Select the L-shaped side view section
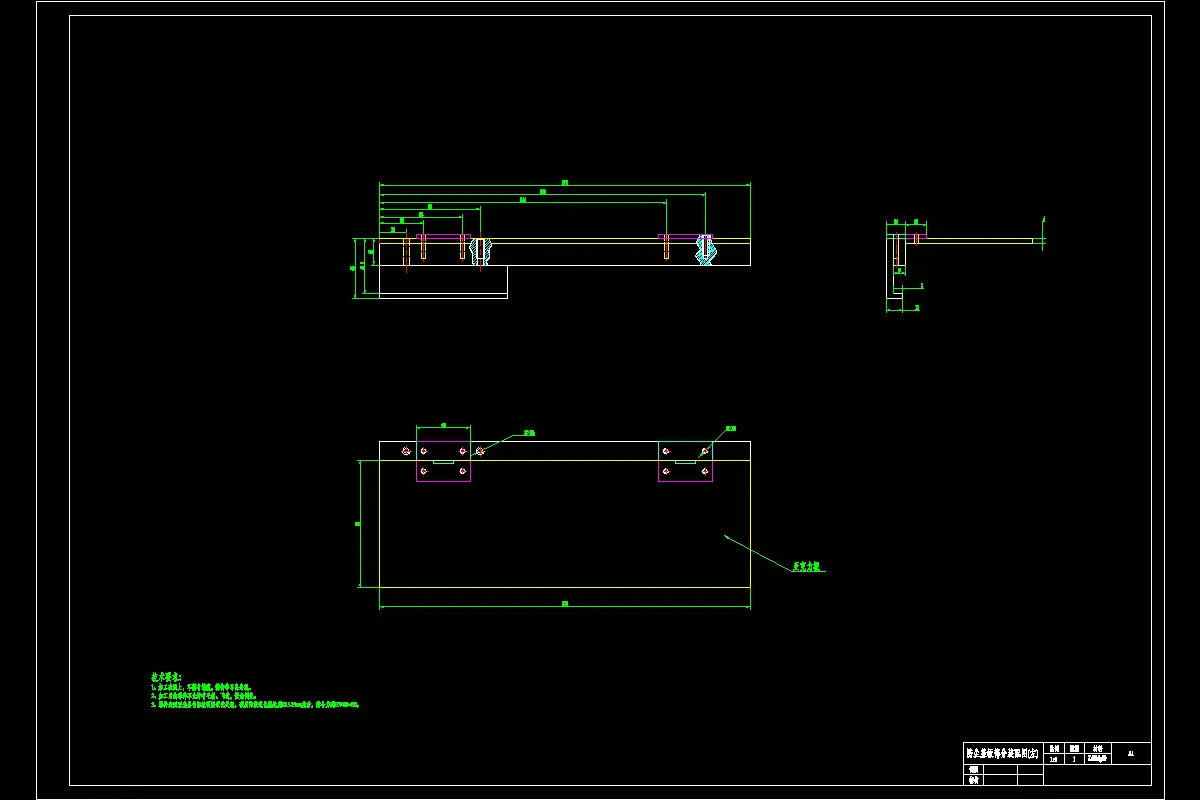1200x800 pixels. pos(897,266)
